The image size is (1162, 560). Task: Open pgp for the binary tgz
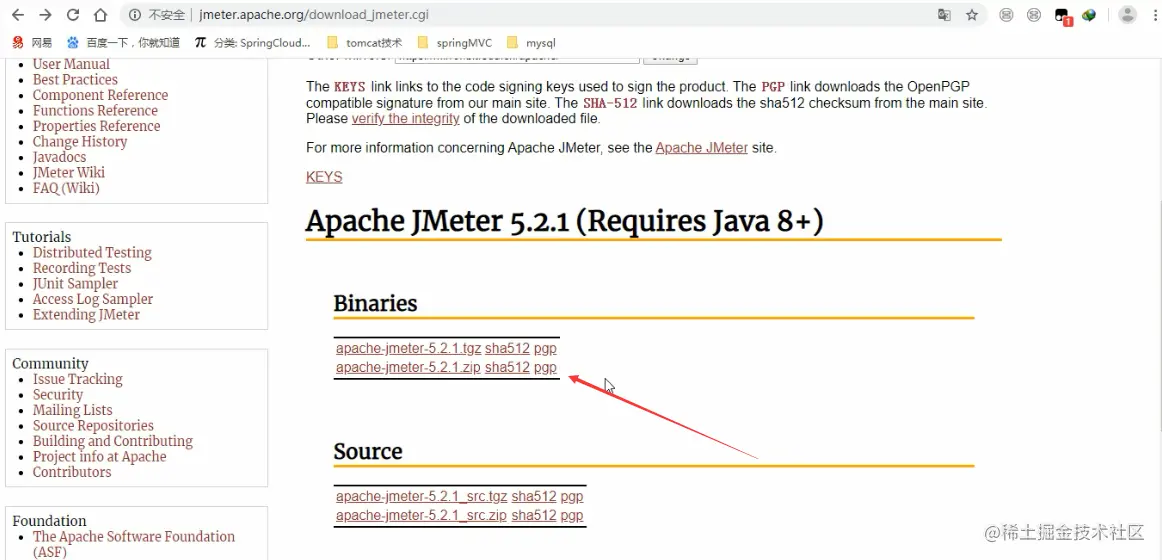pos(545,349)
